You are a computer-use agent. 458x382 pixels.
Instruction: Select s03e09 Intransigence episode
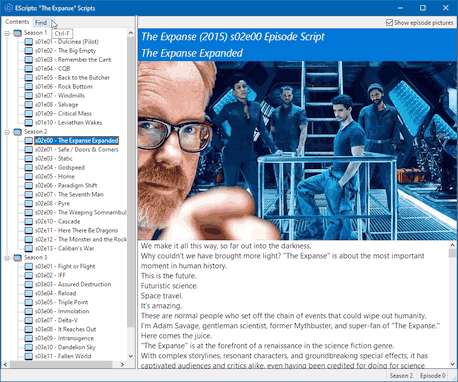[x=64, y=338]
